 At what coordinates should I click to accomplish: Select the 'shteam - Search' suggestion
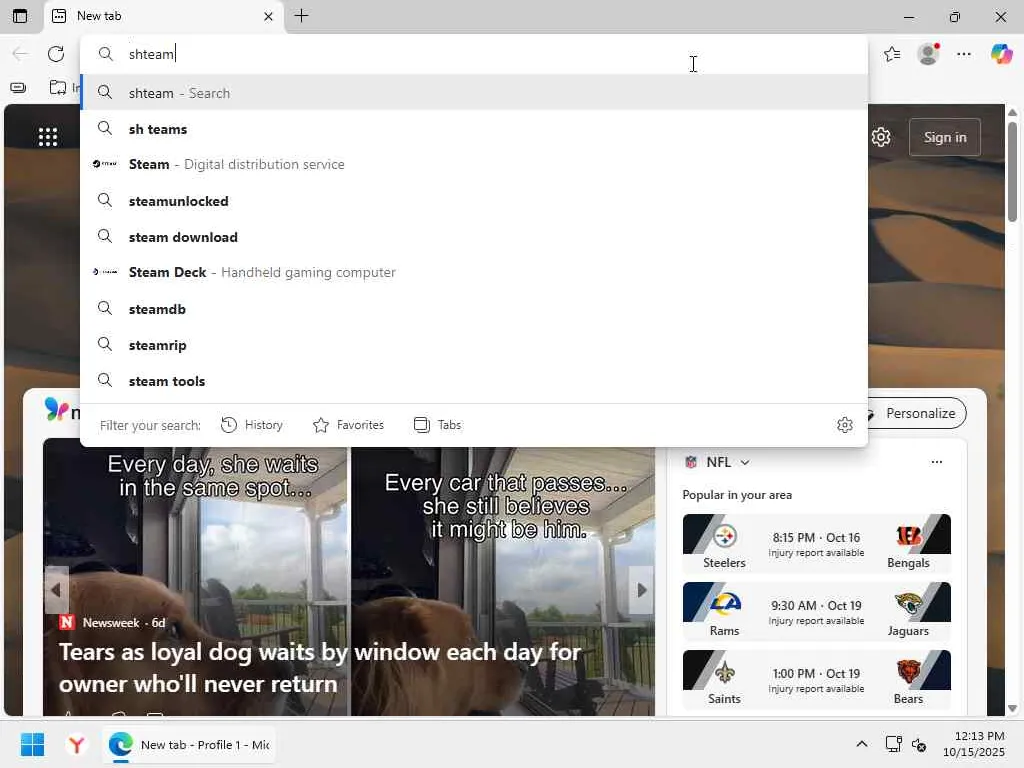(474, 93)
